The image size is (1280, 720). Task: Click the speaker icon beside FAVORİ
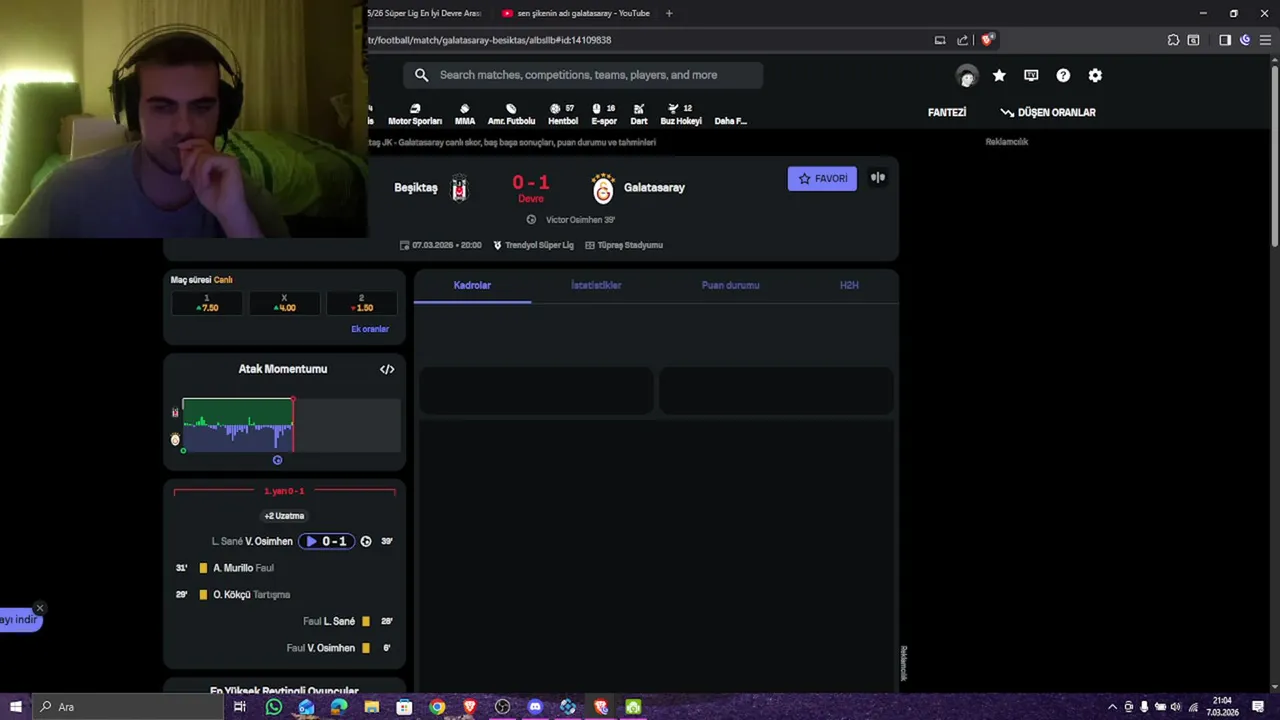pyautogui.click(x=878, y=178)
